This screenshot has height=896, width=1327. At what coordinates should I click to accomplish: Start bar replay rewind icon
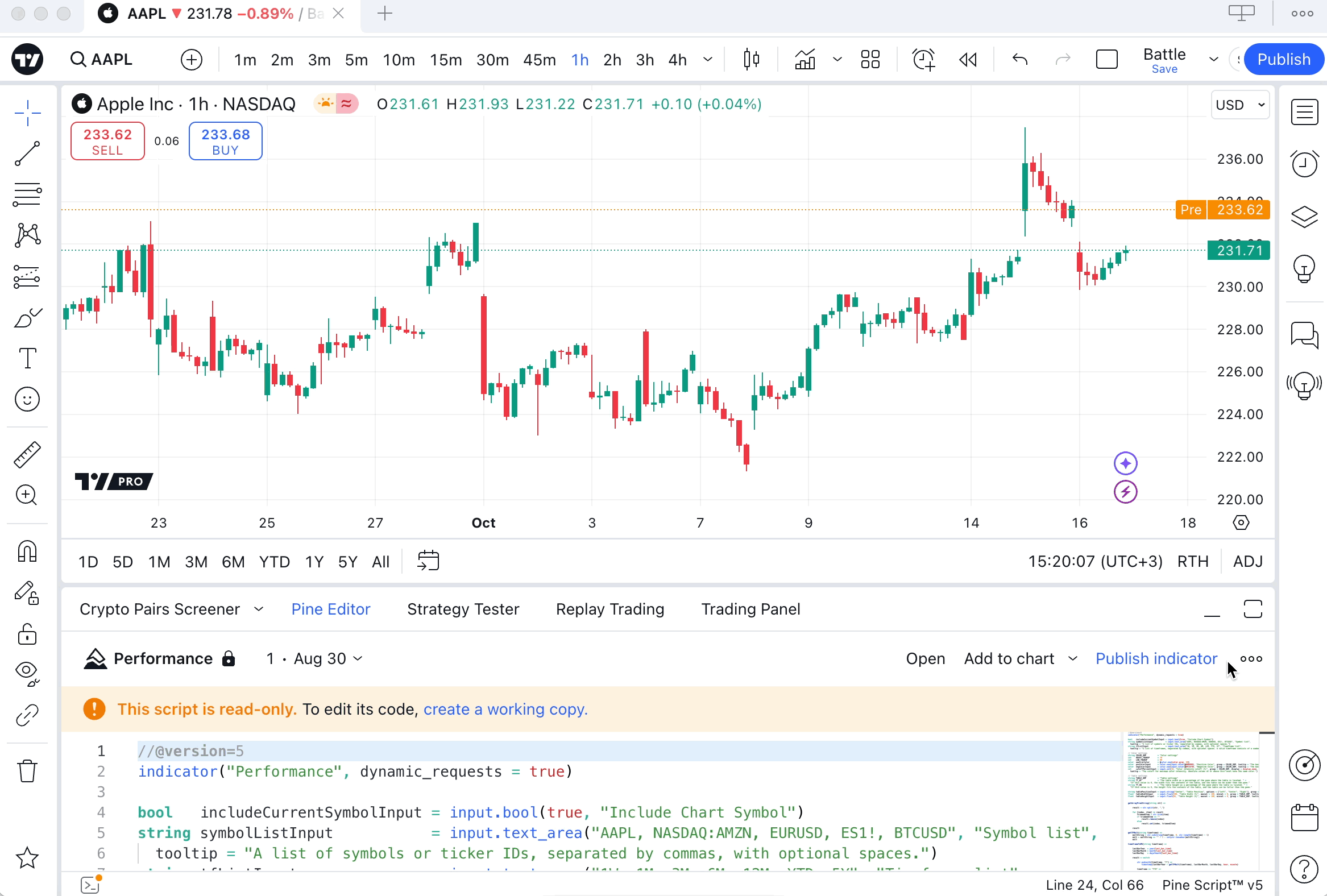coord(968,59)
